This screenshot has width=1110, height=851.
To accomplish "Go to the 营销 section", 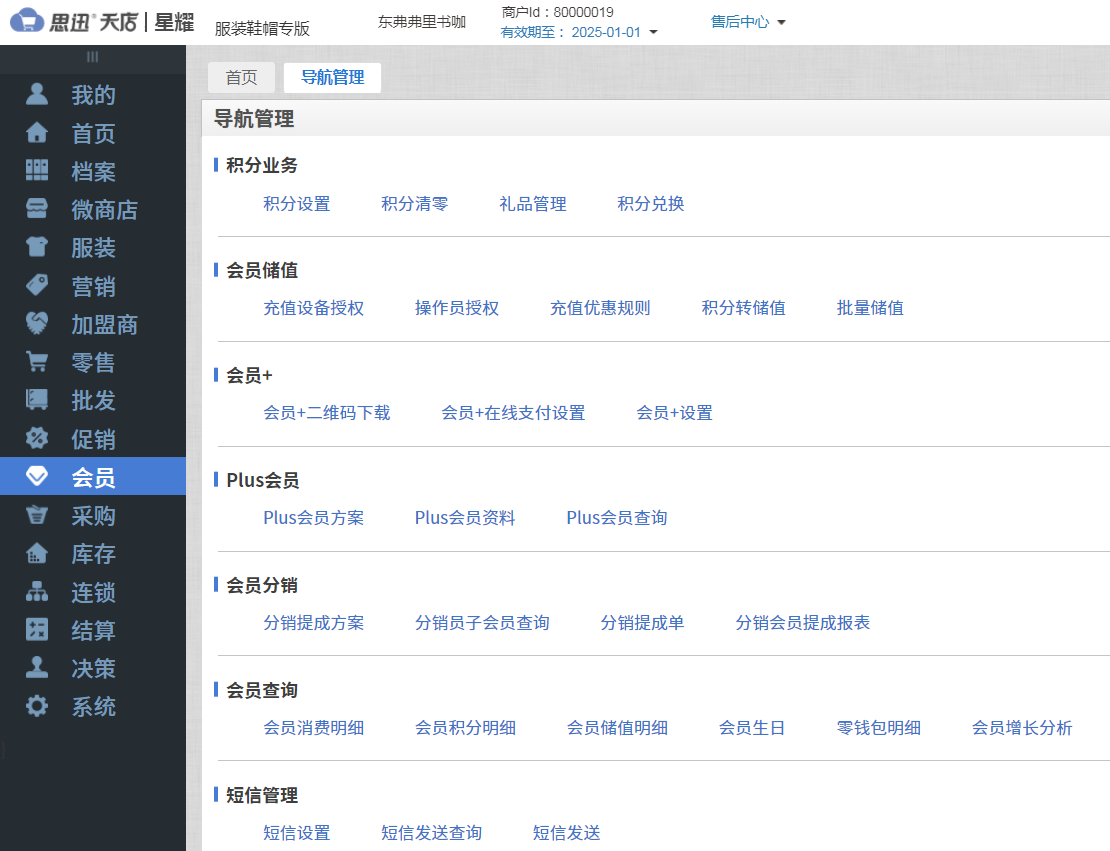I will pyautogui.click(x=92, y=285).
